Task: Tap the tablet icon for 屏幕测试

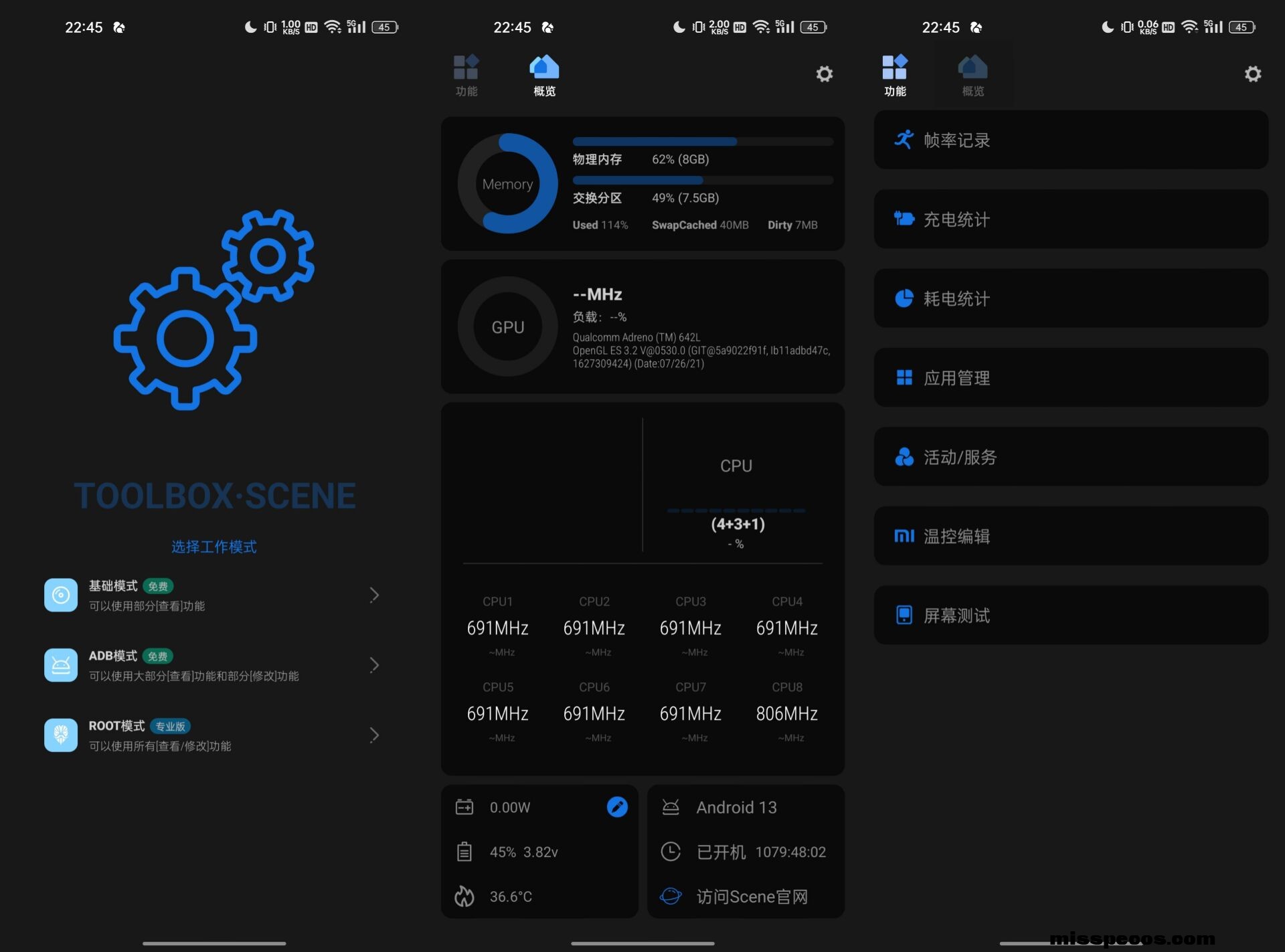Action: [x=904, y=615]
